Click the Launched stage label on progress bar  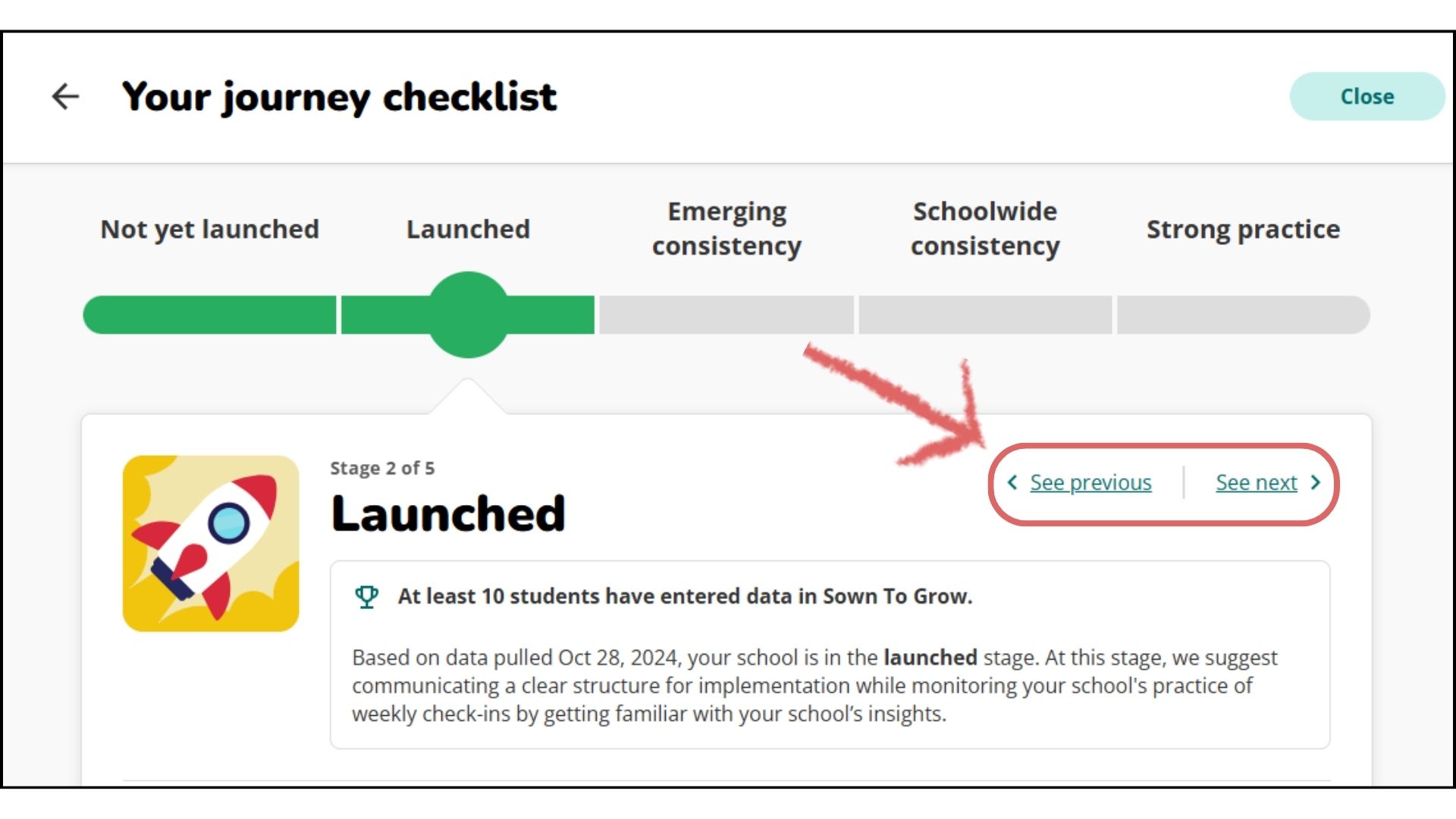tap(468, 228)
